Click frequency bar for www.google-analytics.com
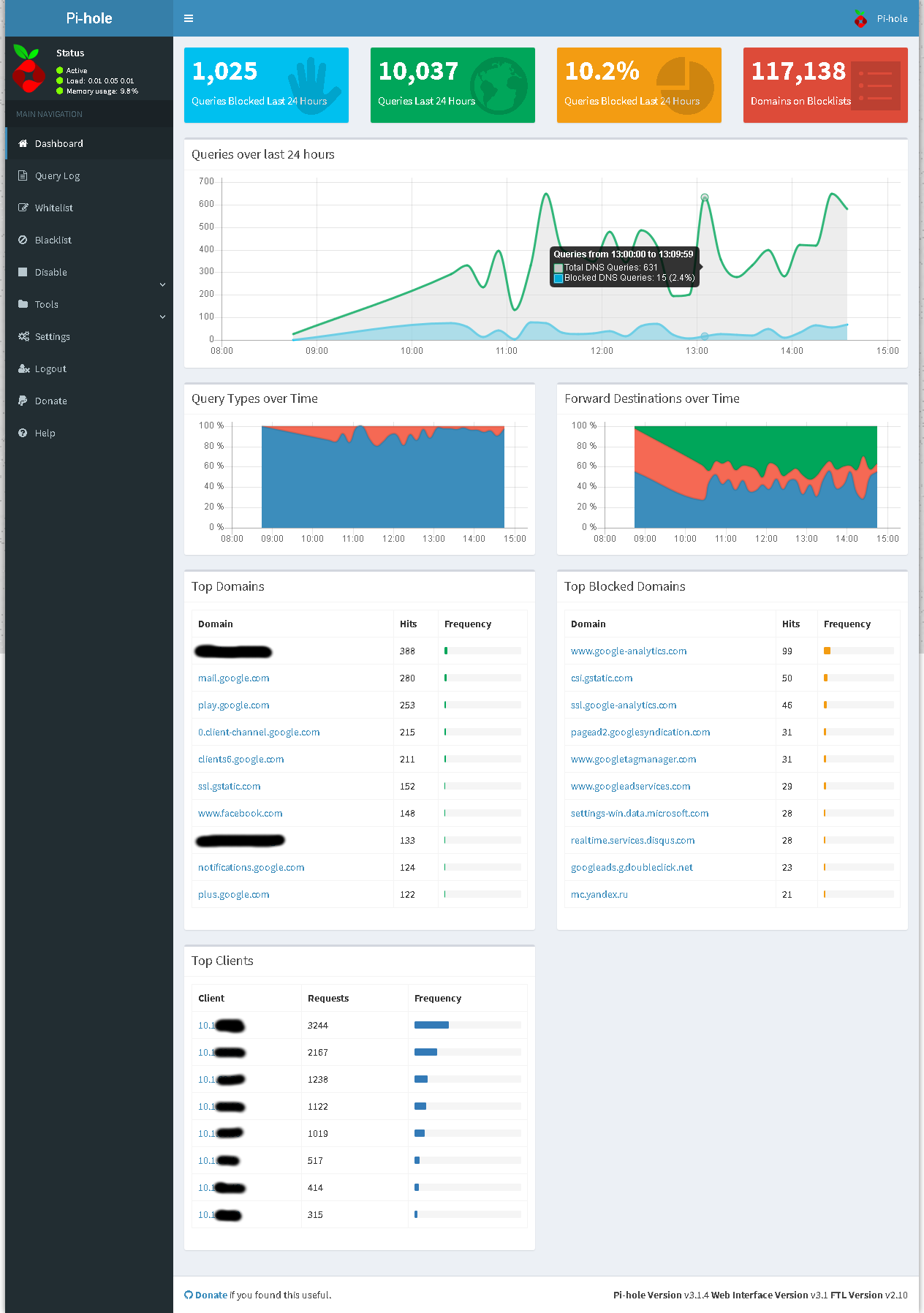Viewport: 924px width, 1313px height. (x=859, y=651)
